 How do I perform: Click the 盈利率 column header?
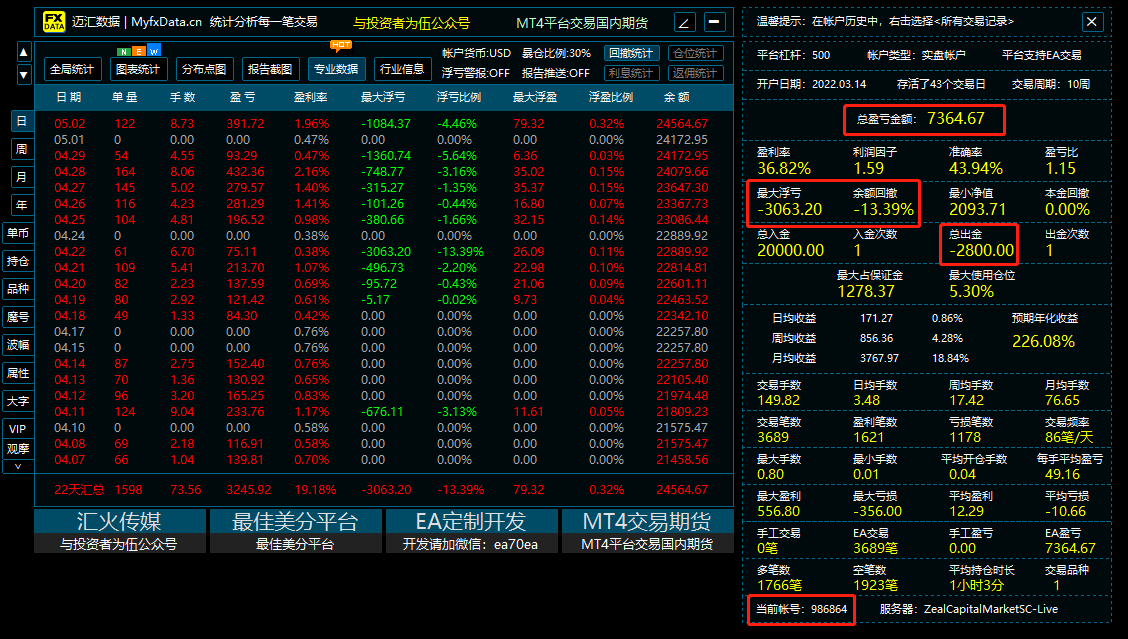311,97
